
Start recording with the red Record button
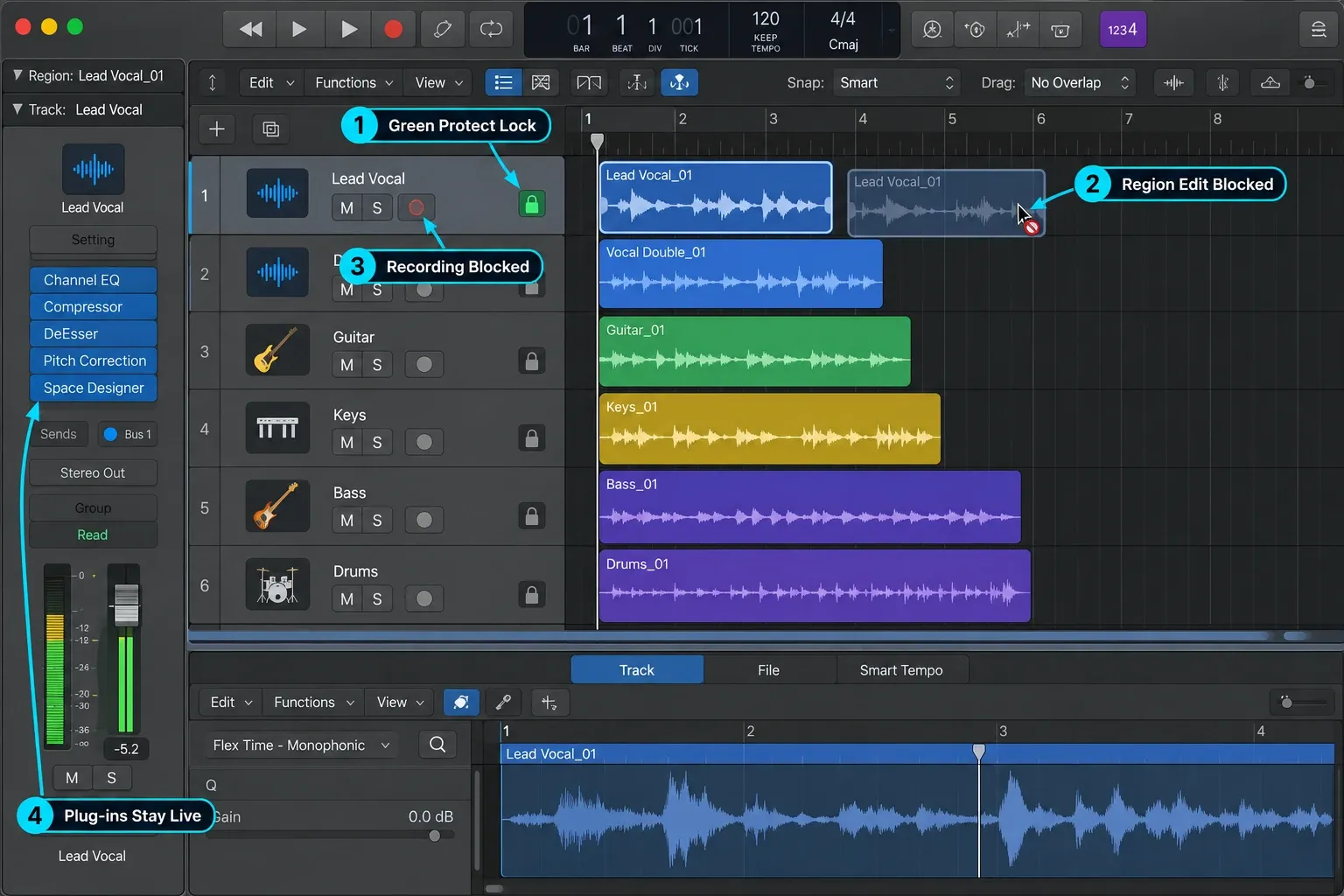[x=393, y=29]
